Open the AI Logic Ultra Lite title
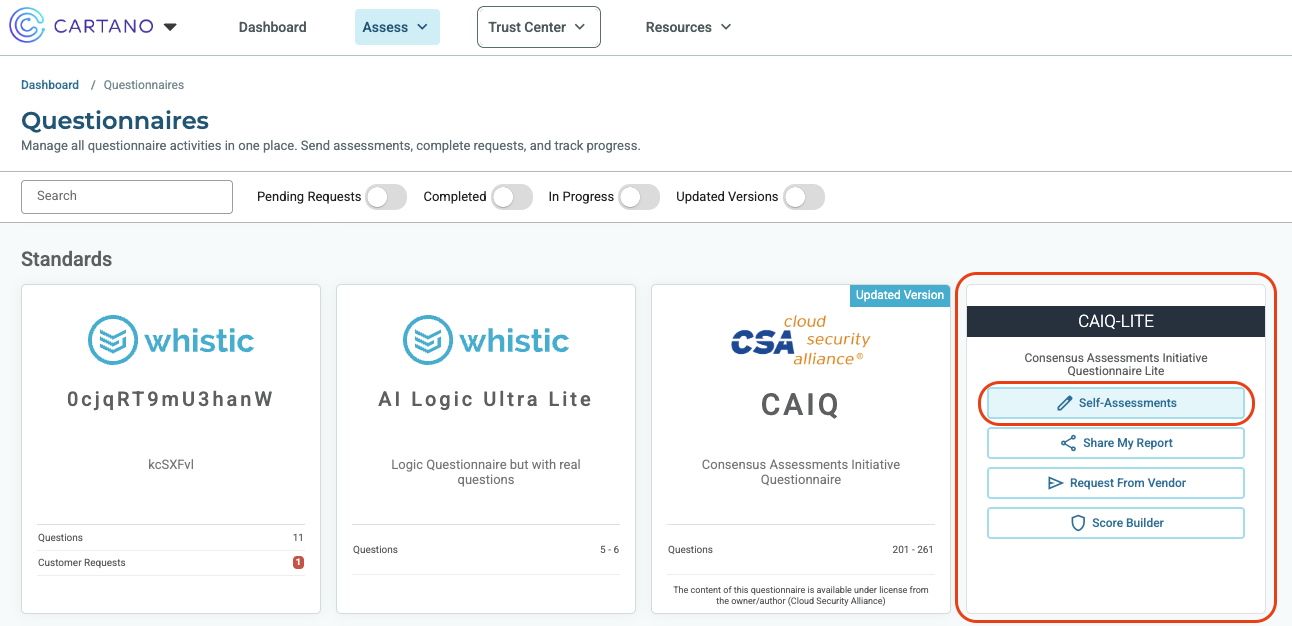The width and height of the screenshot is (1292, 626). click(x=486, y=399)
